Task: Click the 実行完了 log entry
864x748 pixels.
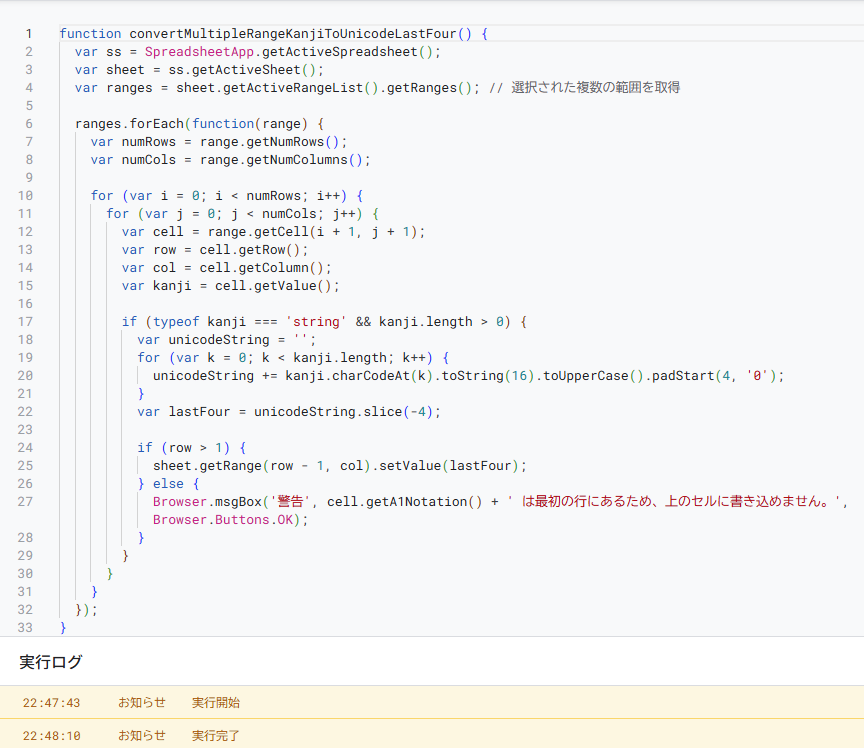Action: [x=215, y=735]
